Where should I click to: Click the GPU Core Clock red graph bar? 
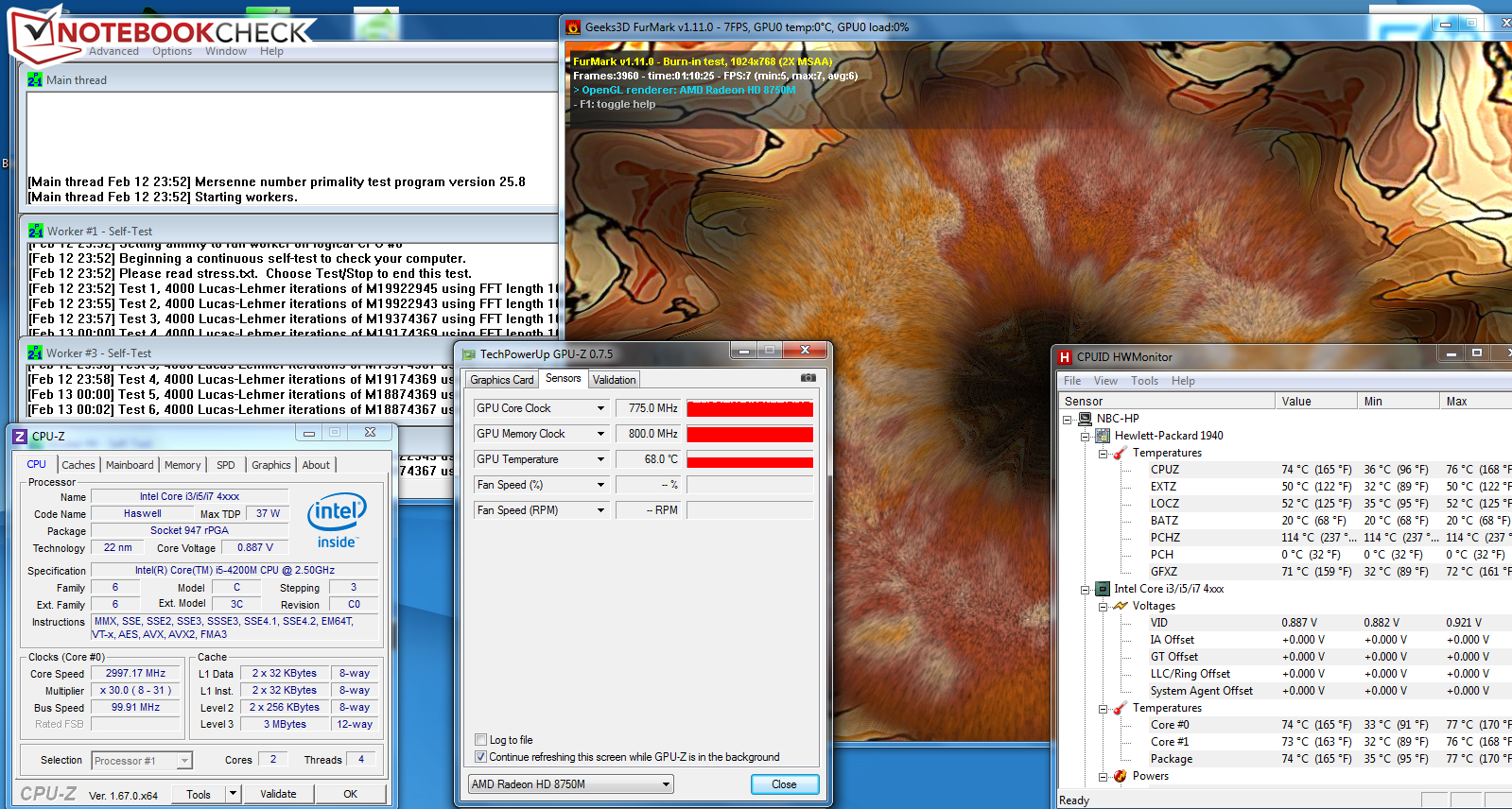(x=750, y=408)
